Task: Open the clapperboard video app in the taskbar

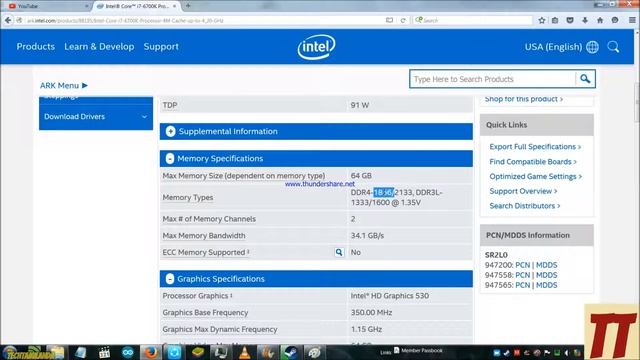Action: pyautogui.click(x=104, y=352)
